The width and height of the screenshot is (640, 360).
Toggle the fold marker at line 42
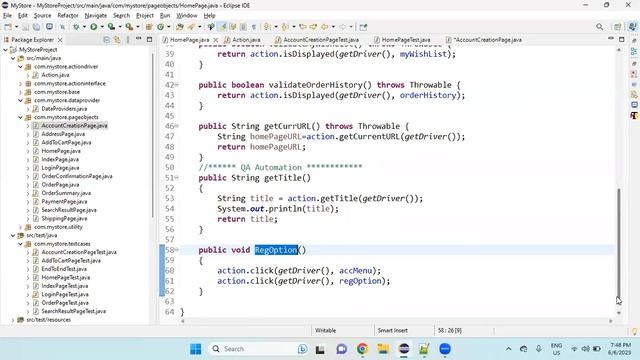[177, 85]
